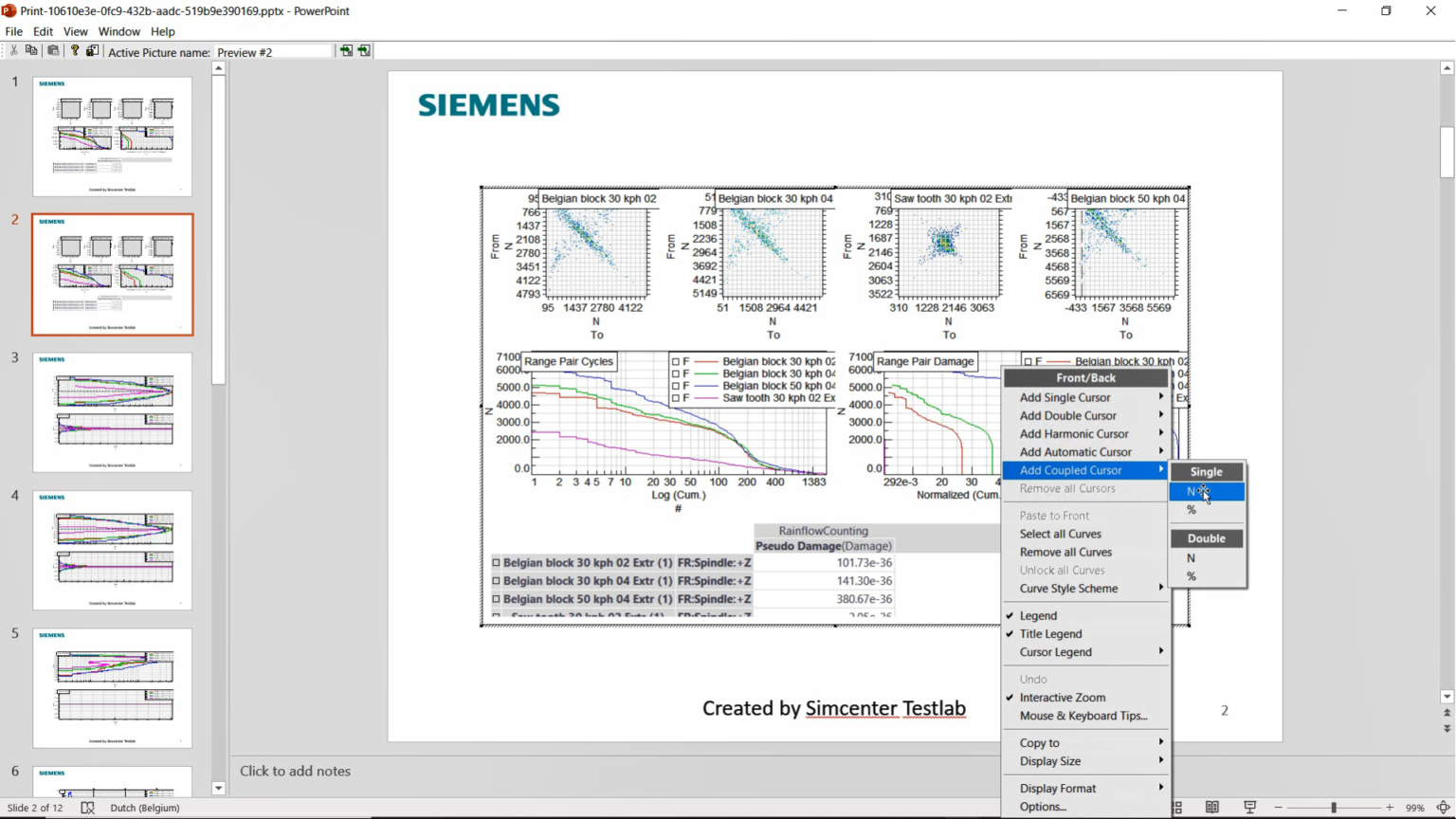Select slide 4 thumbnail in the panel
The height and width of the screenshot is (819, 1456).
112,550
